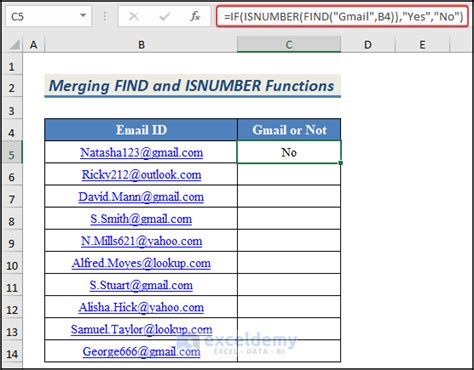Viewport: 474px width, 370px height.
Task: Click the 'Gmail or Not' header cell
Action: pyautogui.click(x=289, y=130)
